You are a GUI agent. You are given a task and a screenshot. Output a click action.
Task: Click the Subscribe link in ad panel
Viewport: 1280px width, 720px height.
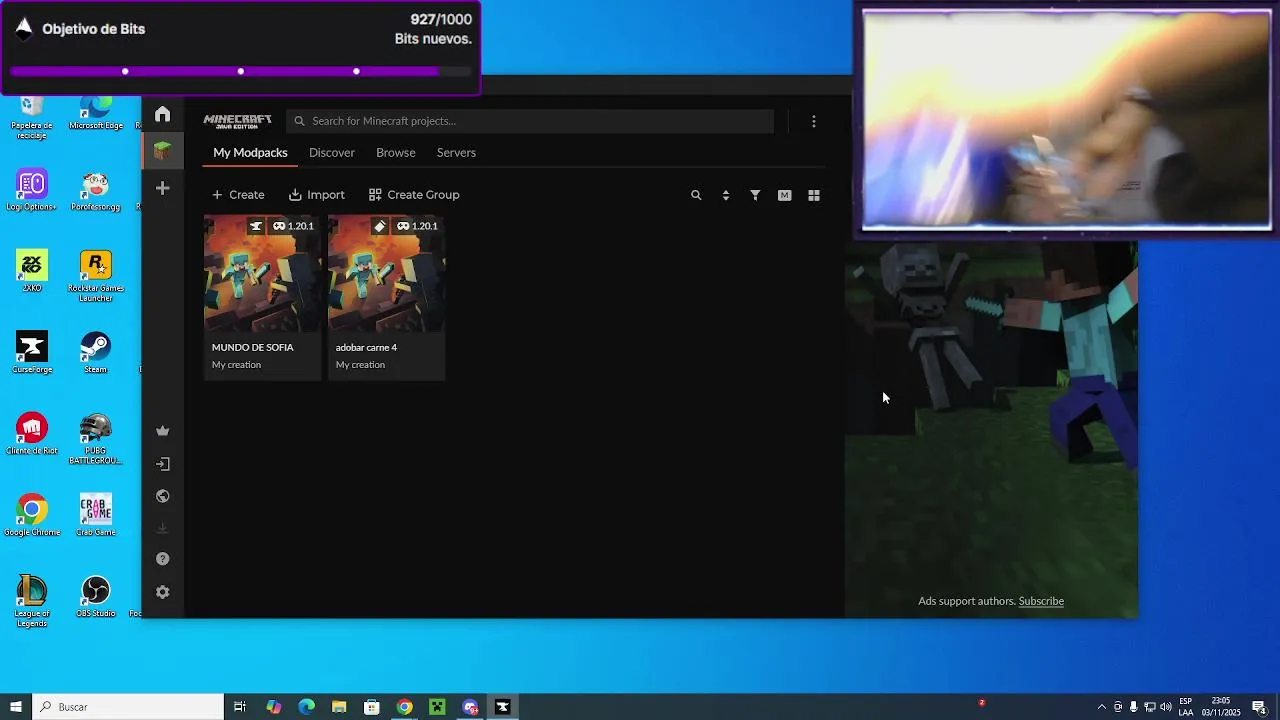1041,601
